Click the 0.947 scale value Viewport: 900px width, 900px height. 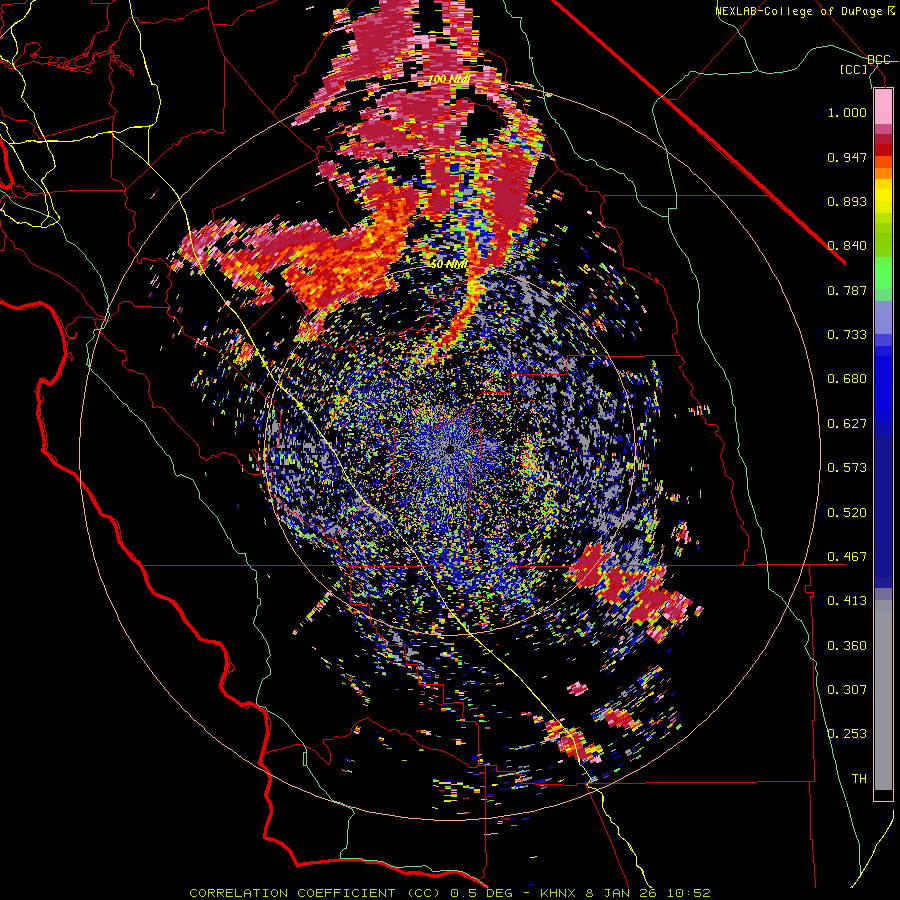click(847, 157)
